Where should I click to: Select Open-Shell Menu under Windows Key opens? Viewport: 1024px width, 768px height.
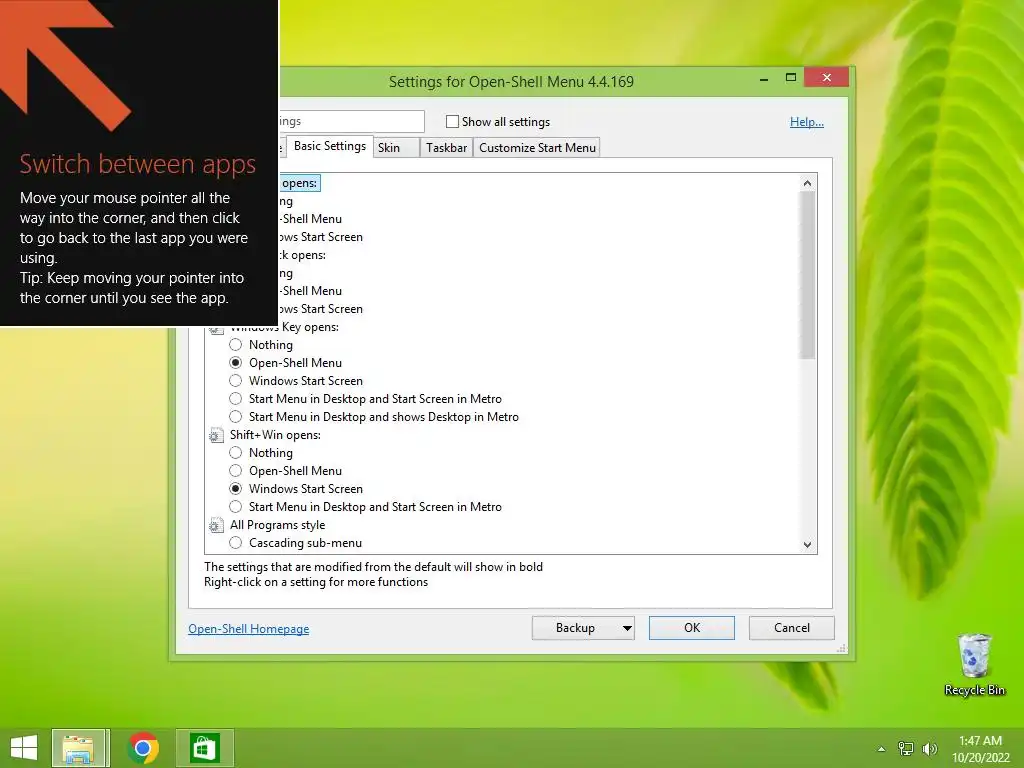(236, 362)
